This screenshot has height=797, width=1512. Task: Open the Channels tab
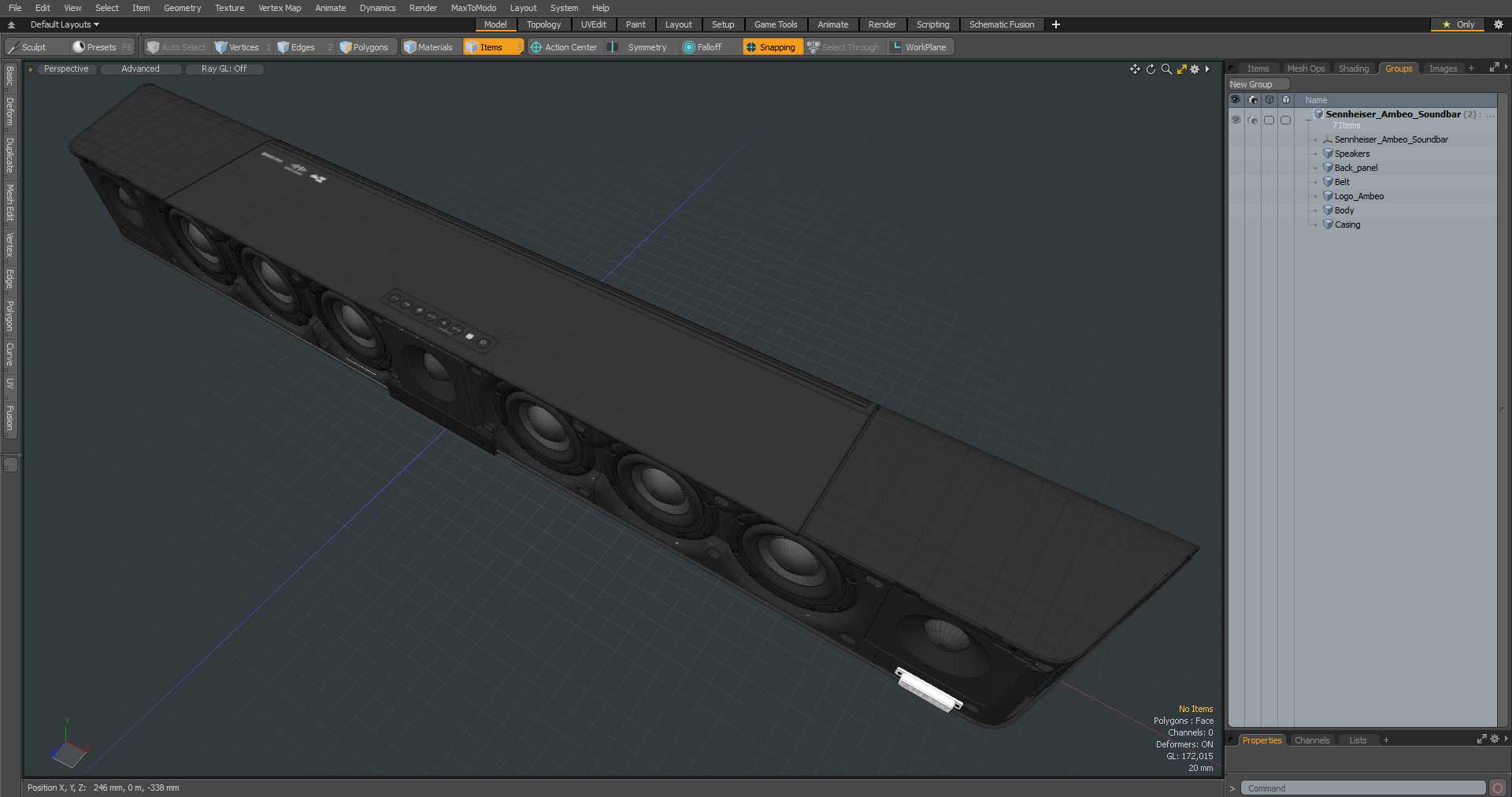point(1312,740)
